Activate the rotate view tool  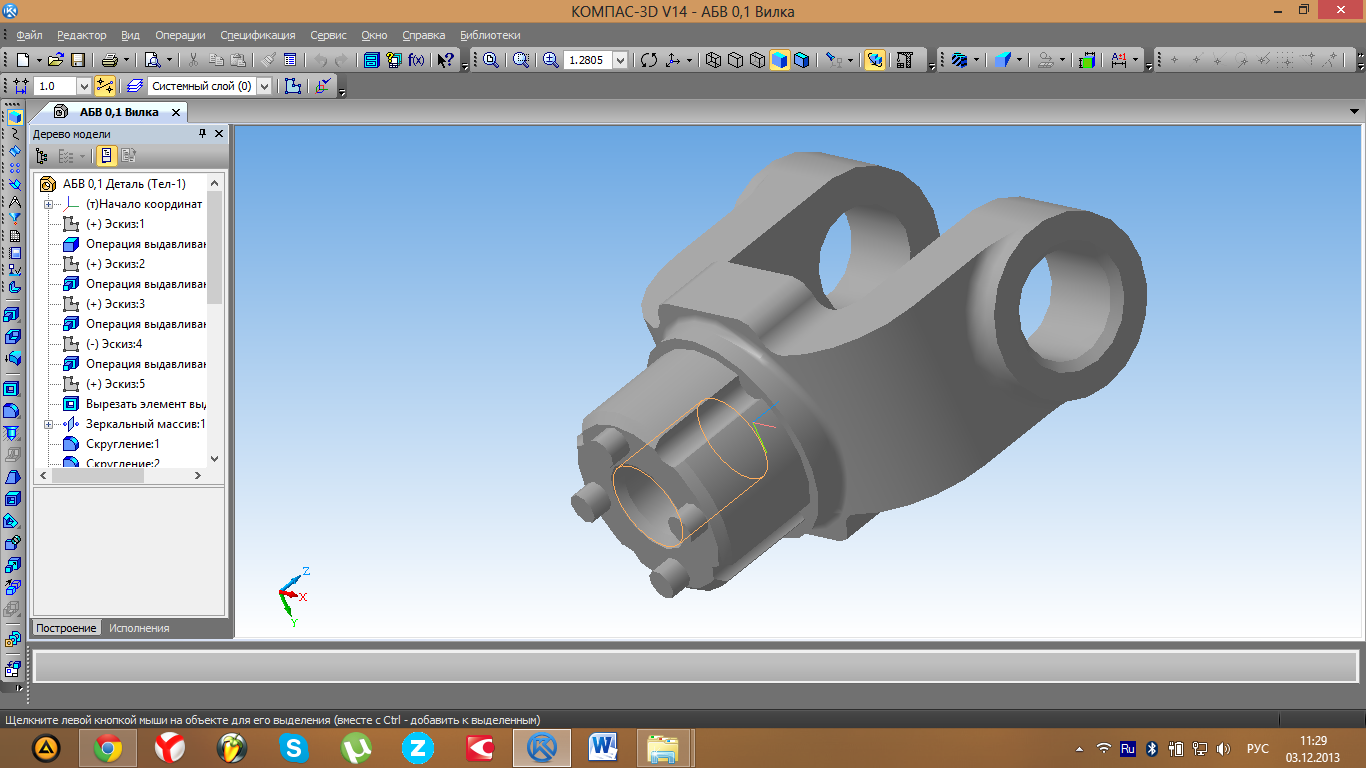pyautogui.click(x=649, y=60)
